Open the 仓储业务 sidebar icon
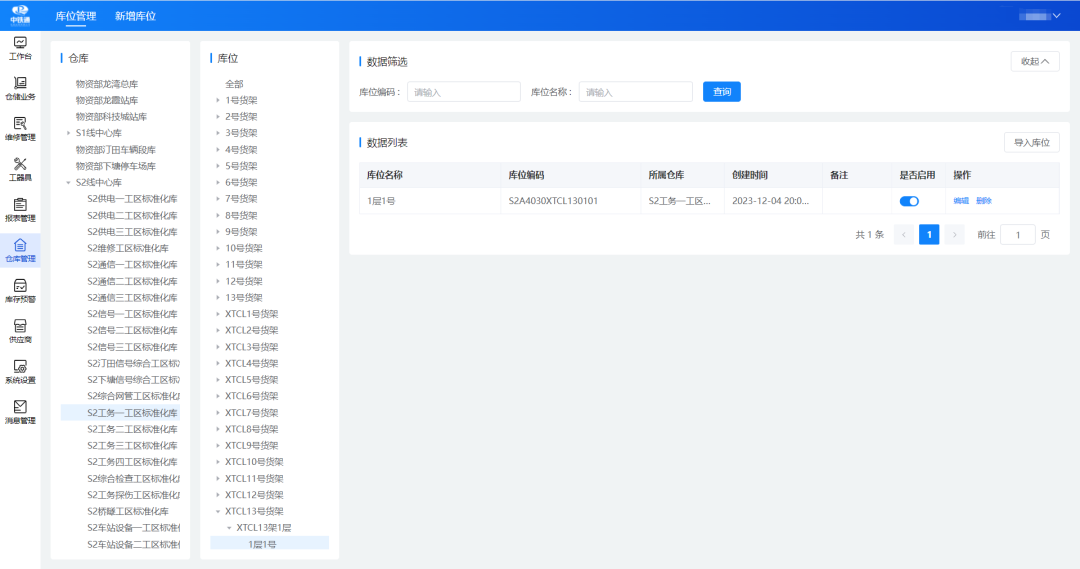1080x569 pixels. pos(20,89)
